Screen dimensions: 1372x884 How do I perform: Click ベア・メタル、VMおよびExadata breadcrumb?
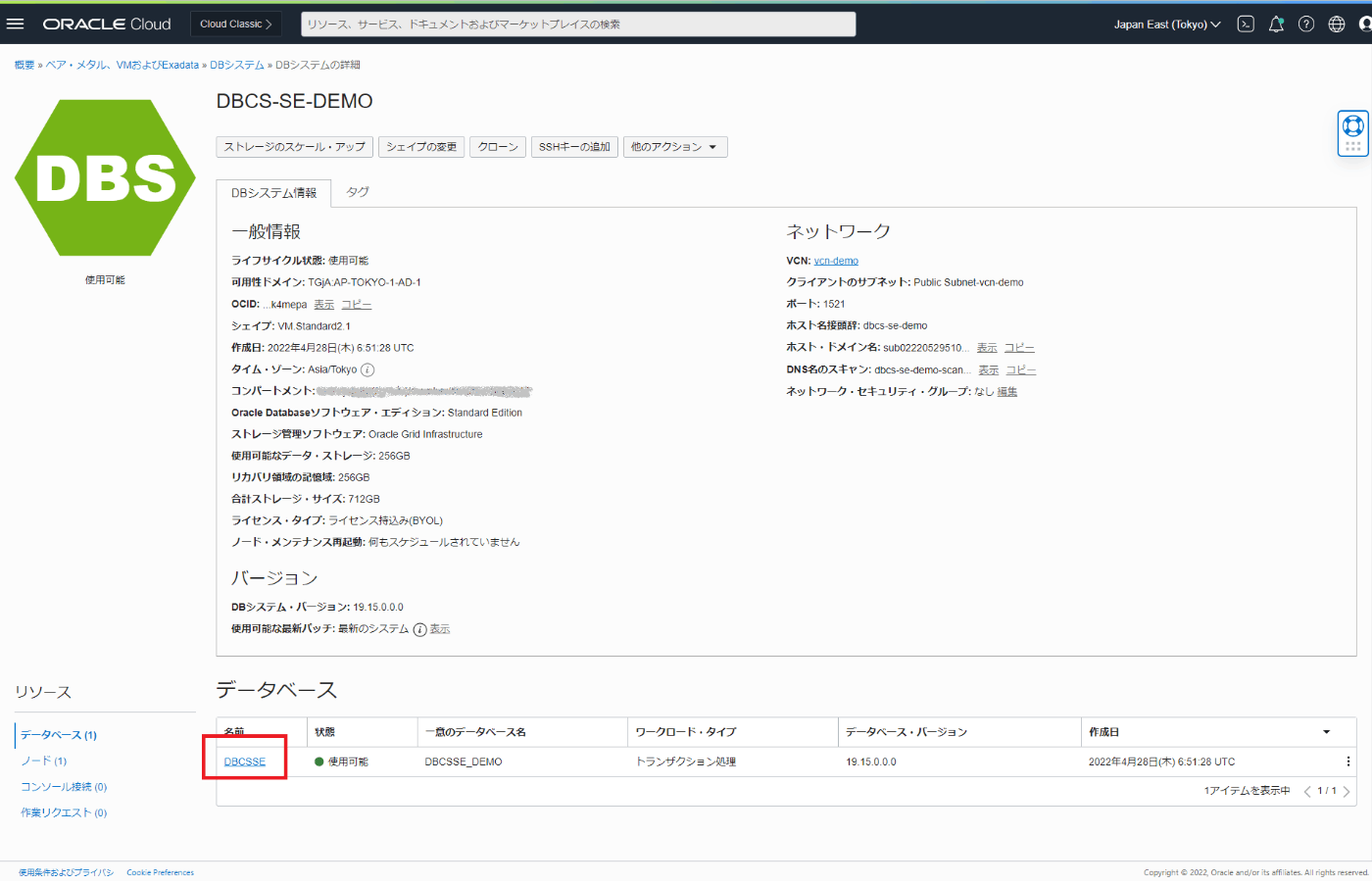pos(122,65)
